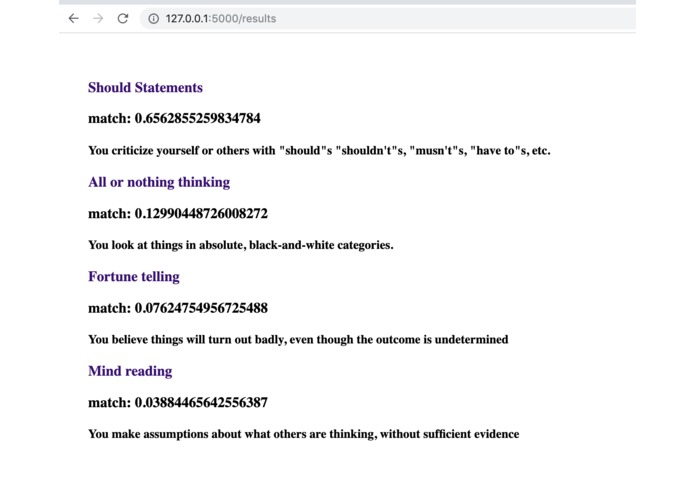The image size is (695, 494).
Task: Click the things will turn out badly description
Action: pos(298,339)
